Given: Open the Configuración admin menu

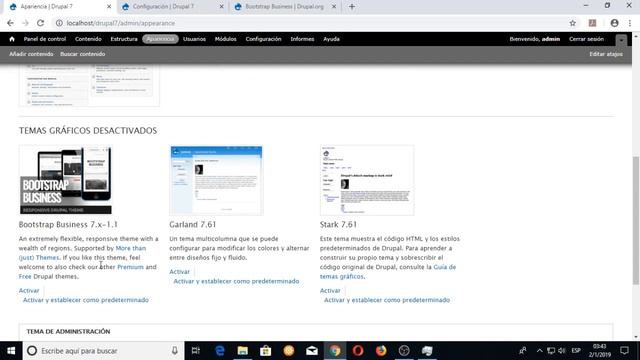Looking at the screenshot, I should (x=263, y=39).
